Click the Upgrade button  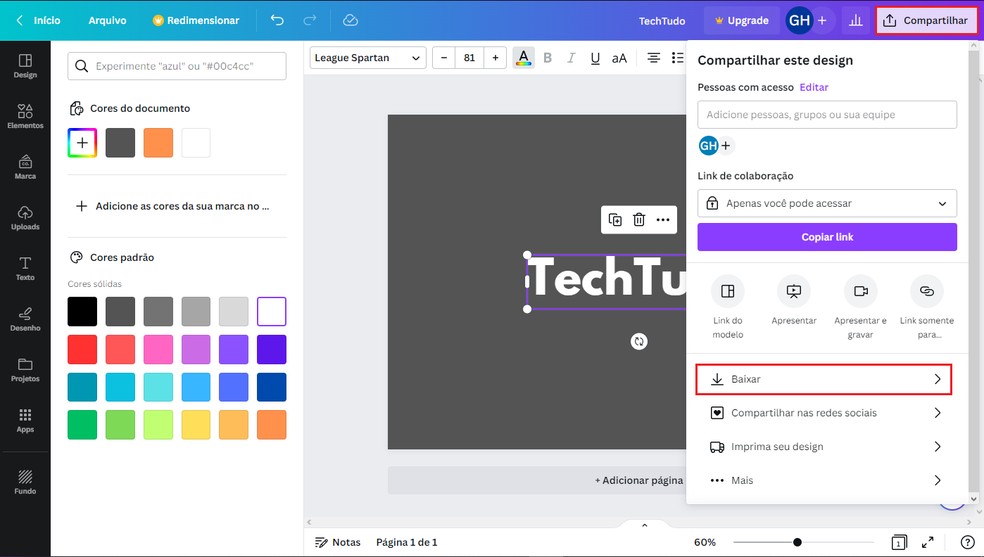point(741,20)
